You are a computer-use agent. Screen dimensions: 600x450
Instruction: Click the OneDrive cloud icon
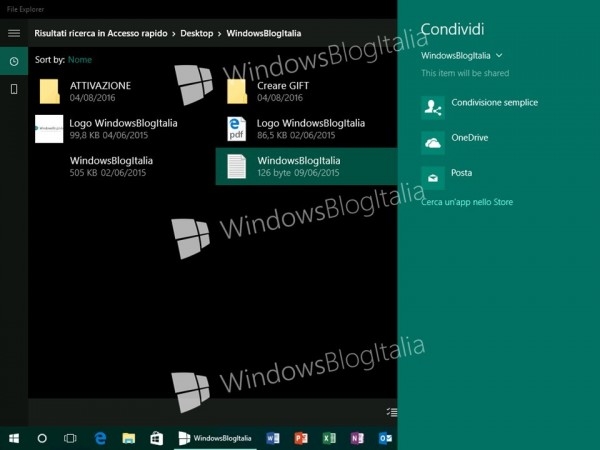pyautogui.click(x=433, y=143)
